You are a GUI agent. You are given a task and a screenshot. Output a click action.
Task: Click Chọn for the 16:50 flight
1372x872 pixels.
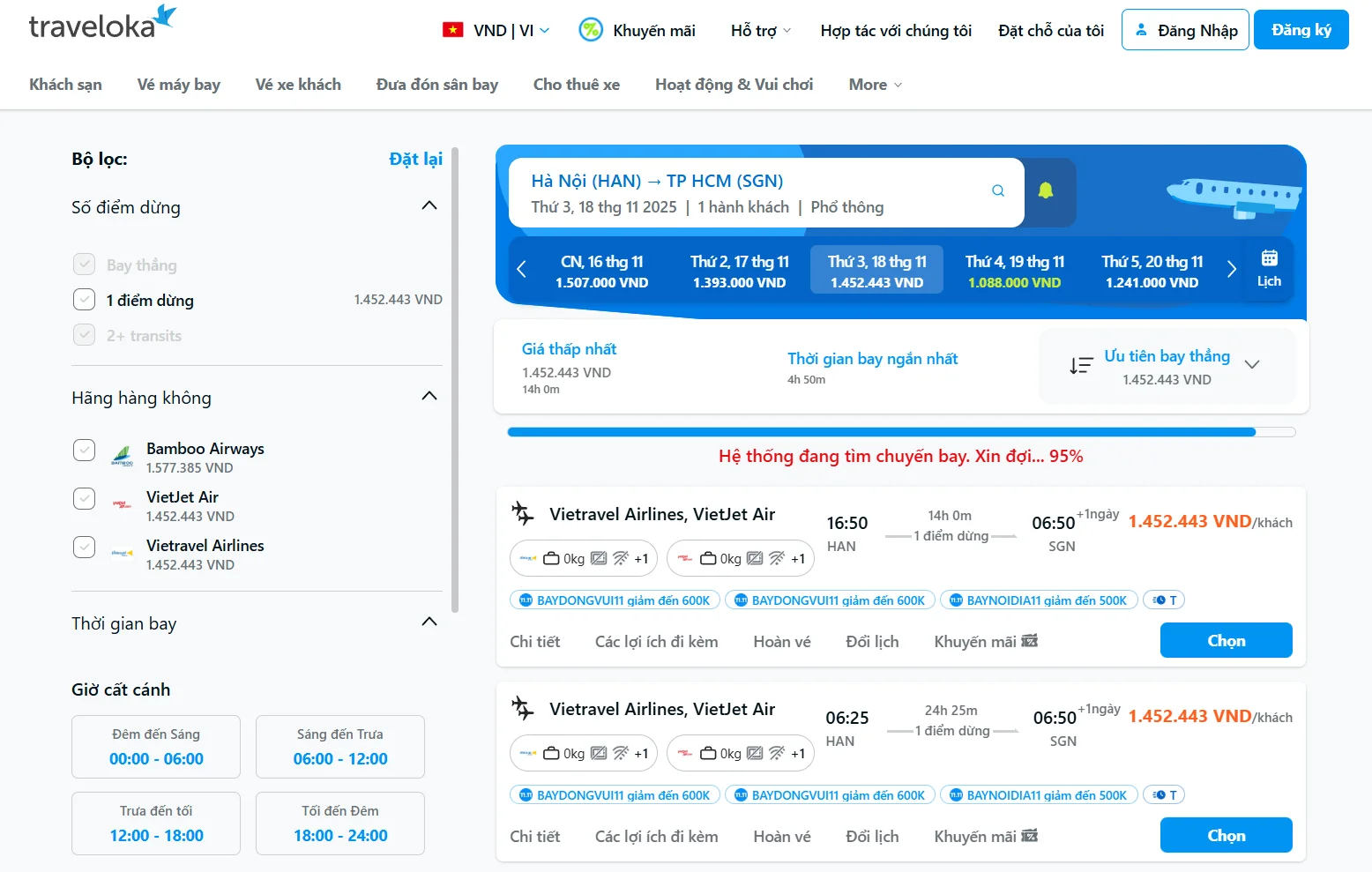click(x=1226, y=641)
